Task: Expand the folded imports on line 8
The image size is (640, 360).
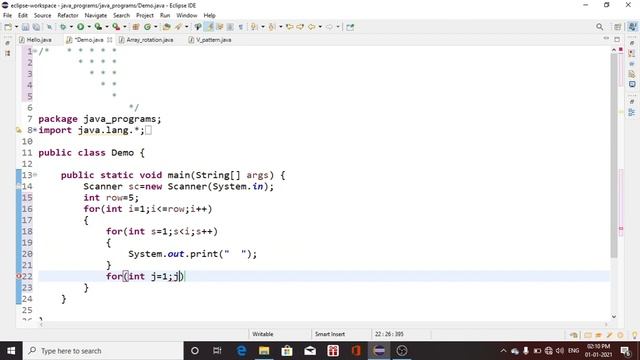Action: (35, 130)
